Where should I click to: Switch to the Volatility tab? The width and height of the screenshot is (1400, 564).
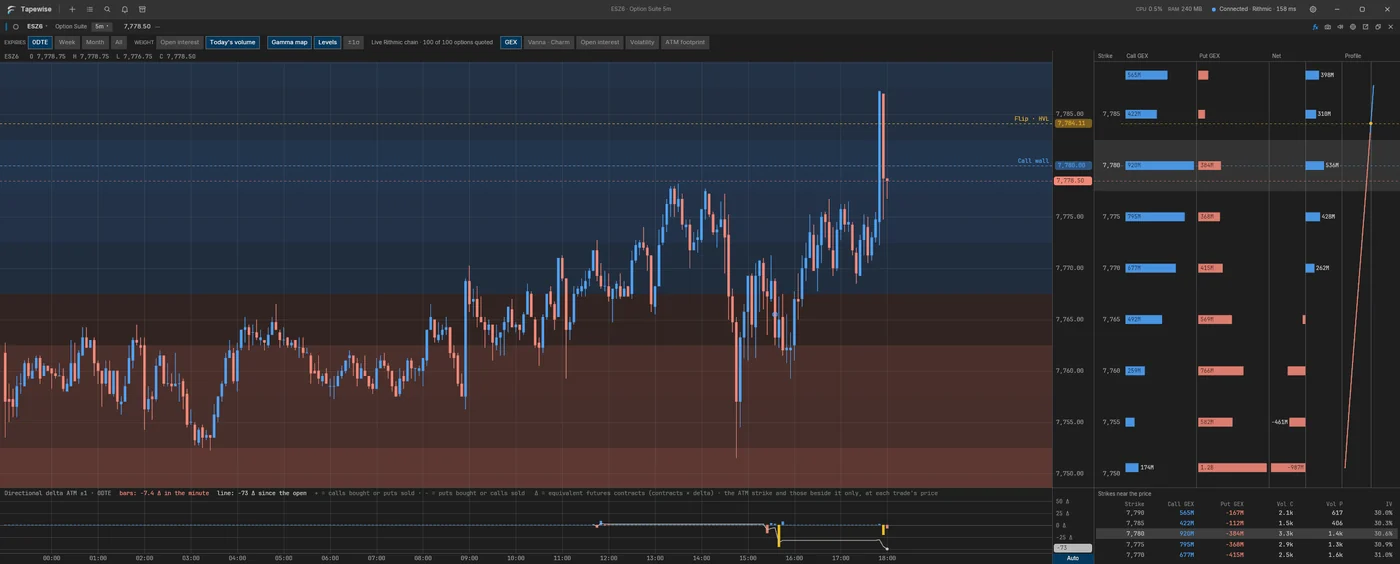click(x=642, y=43)
